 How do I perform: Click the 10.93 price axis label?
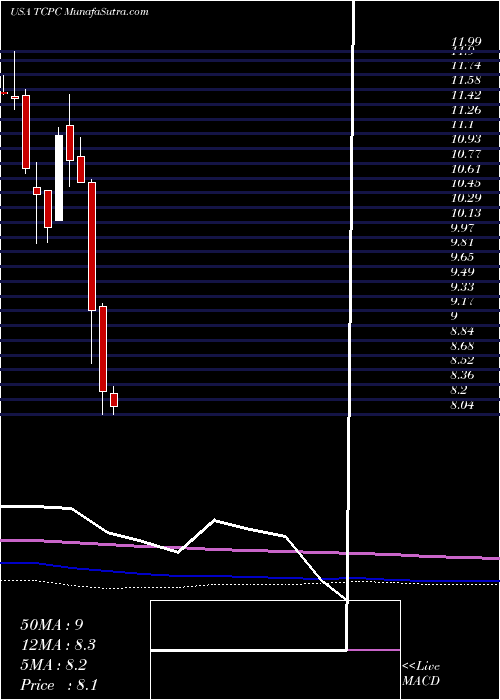[x=466, y=139]
